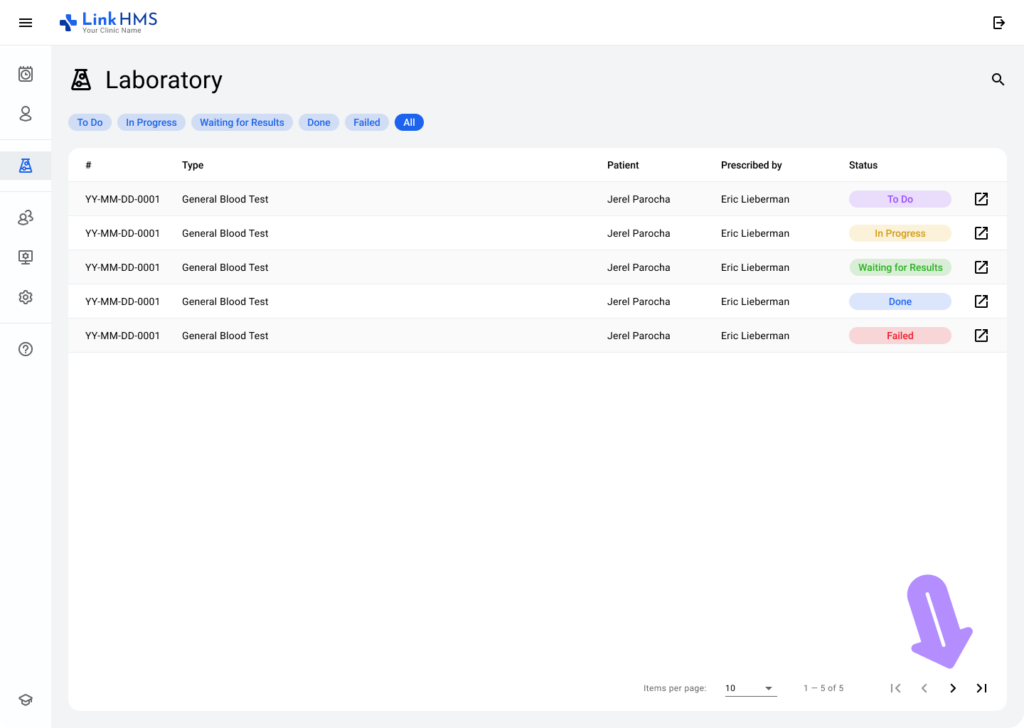Image resolution: width=1024 pixels, height=728 pixels.
Task: Open the appointments calendar sidebar icon
Action: 25,74
